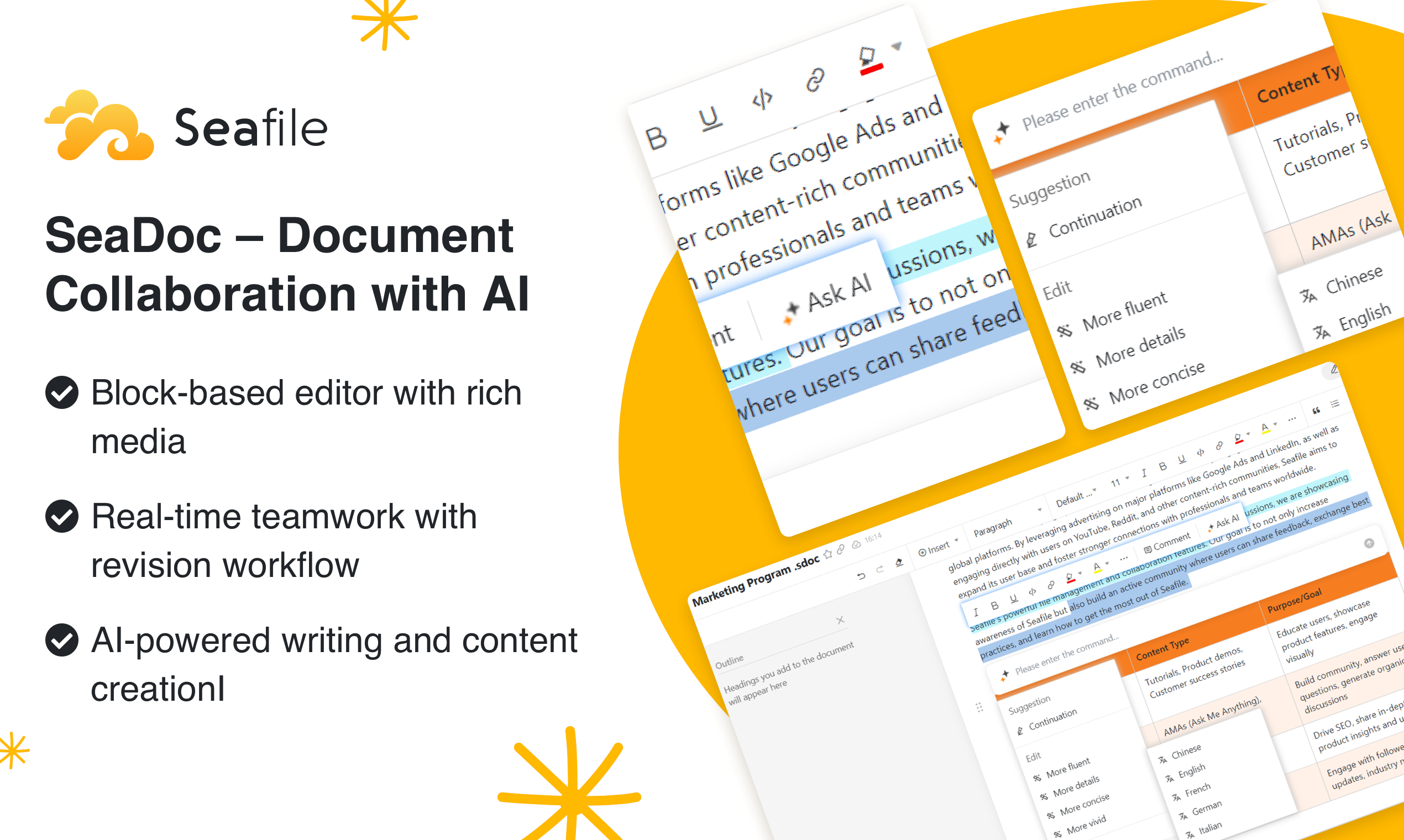The image size is (1404, 840).
Task: Click checkmark beside Real-time teamwork with revision workflow
Action: pyautogui.click(x=62, y=516)
